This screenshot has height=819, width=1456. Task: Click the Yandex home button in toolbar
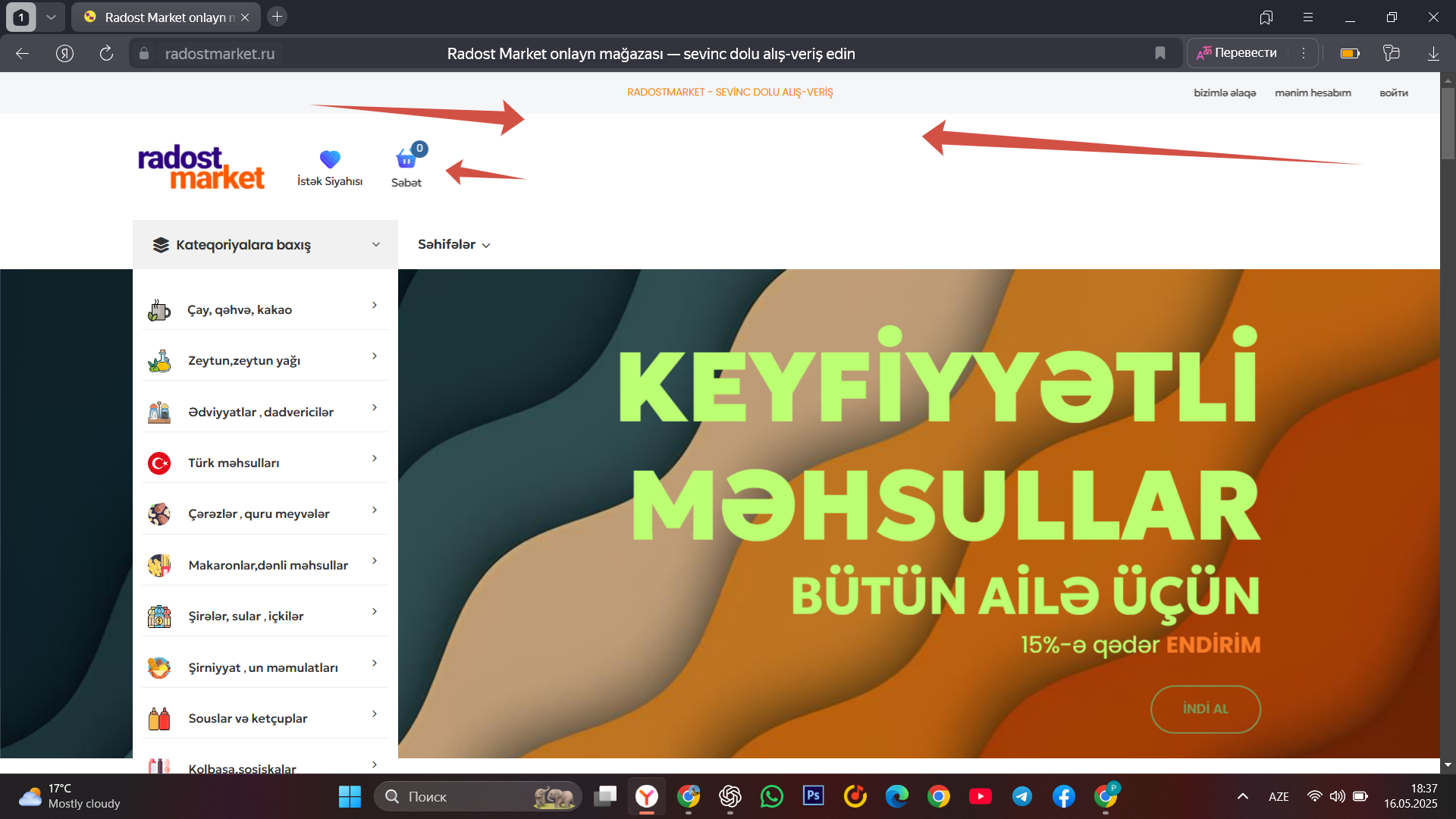pos(64,53)
